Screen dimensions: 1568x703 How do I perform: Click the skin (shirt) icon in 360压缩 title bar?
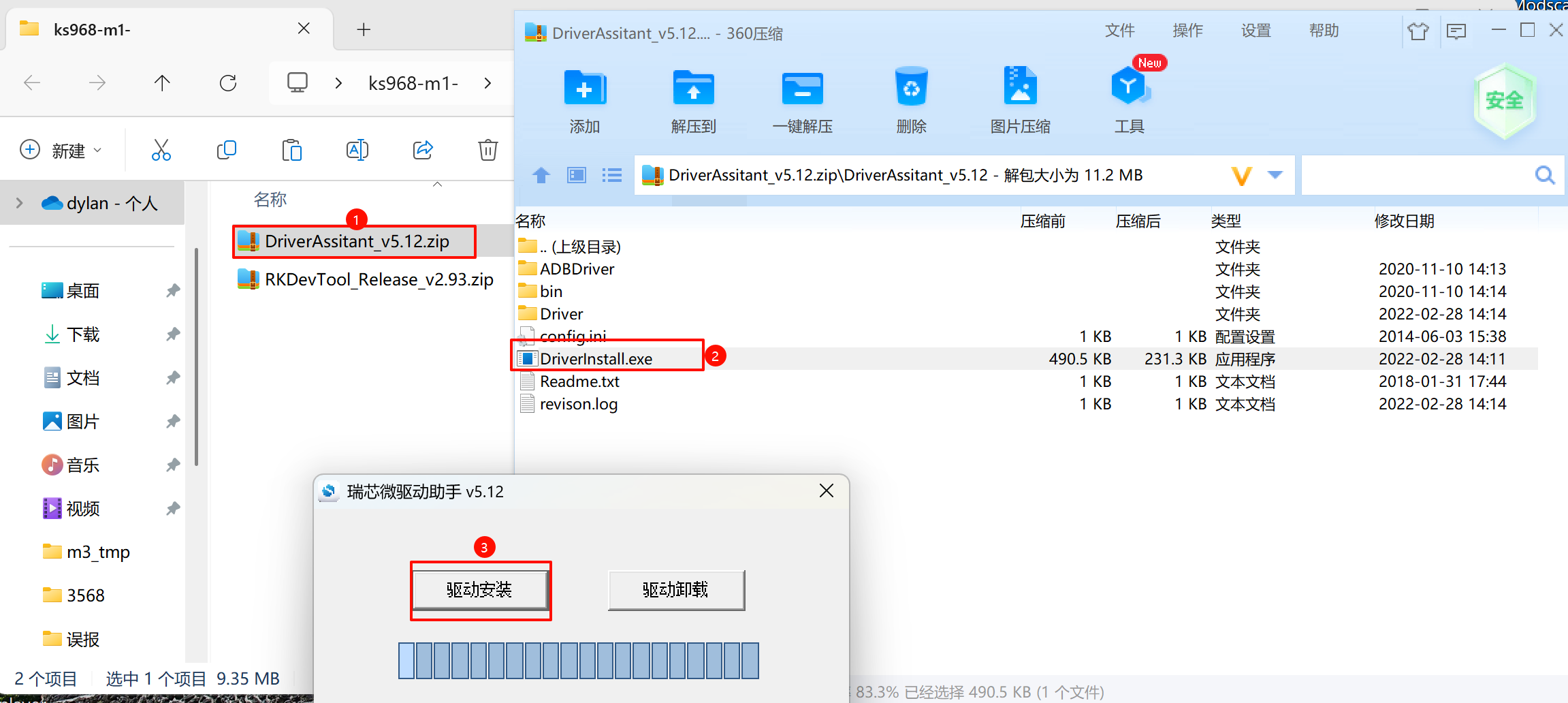[1418, 31]
